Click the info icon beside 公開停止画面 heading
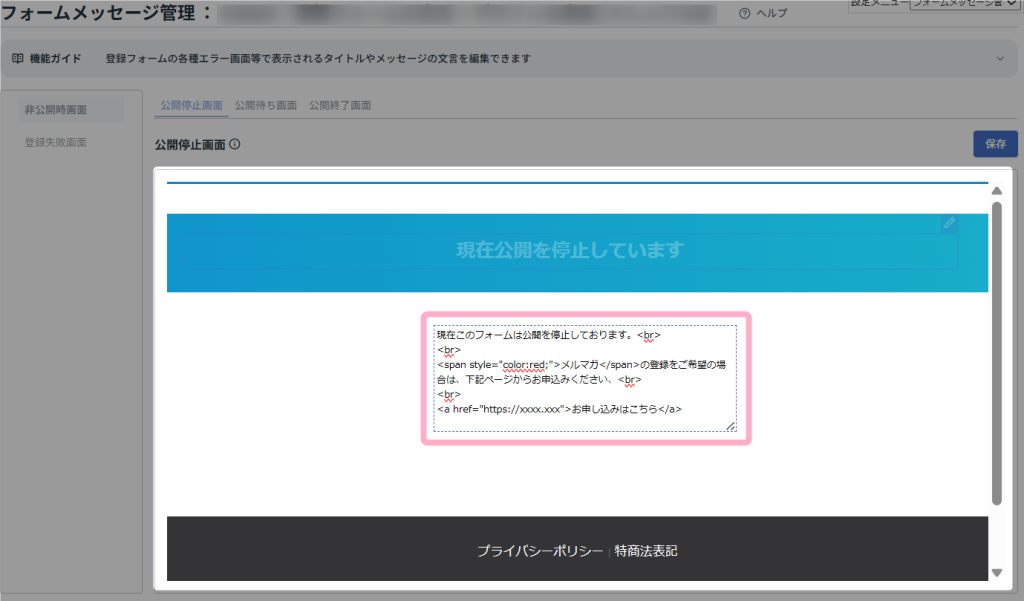 (x=235, y=145)
